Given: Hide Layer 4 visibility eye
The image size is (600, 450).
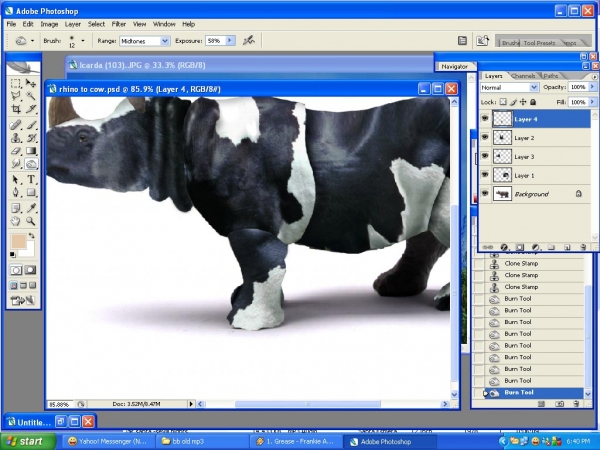Looking at the screenshot, I should (x=485, y=119).
